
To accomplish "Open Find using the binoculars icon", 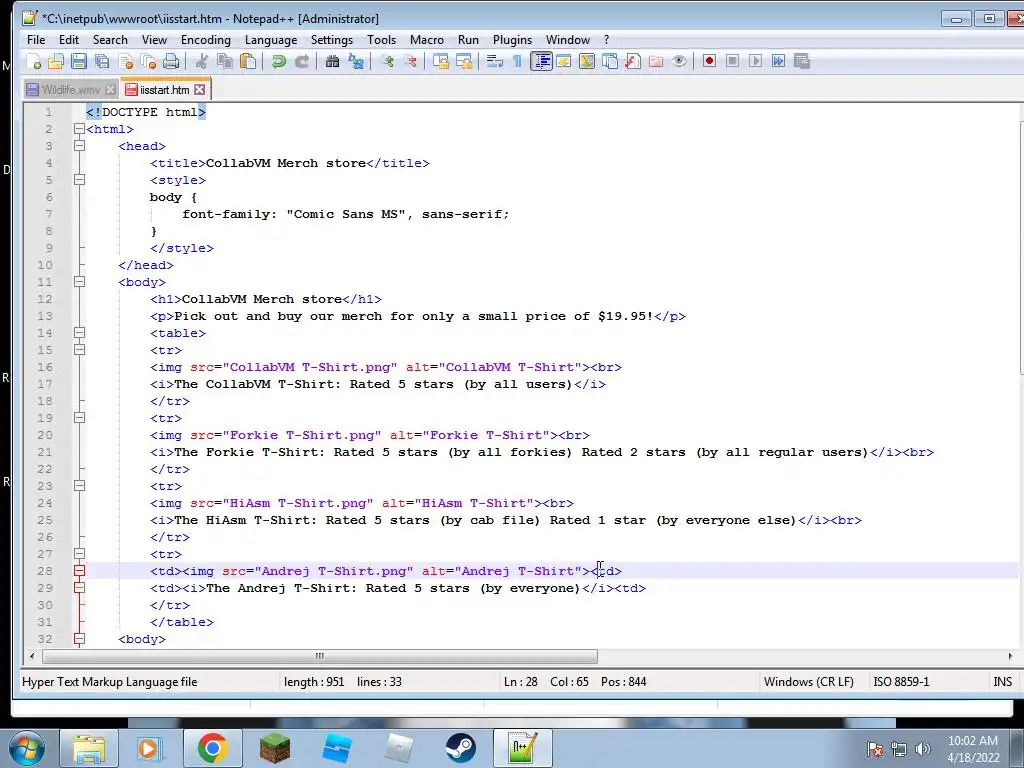I will tap(332, 61).
